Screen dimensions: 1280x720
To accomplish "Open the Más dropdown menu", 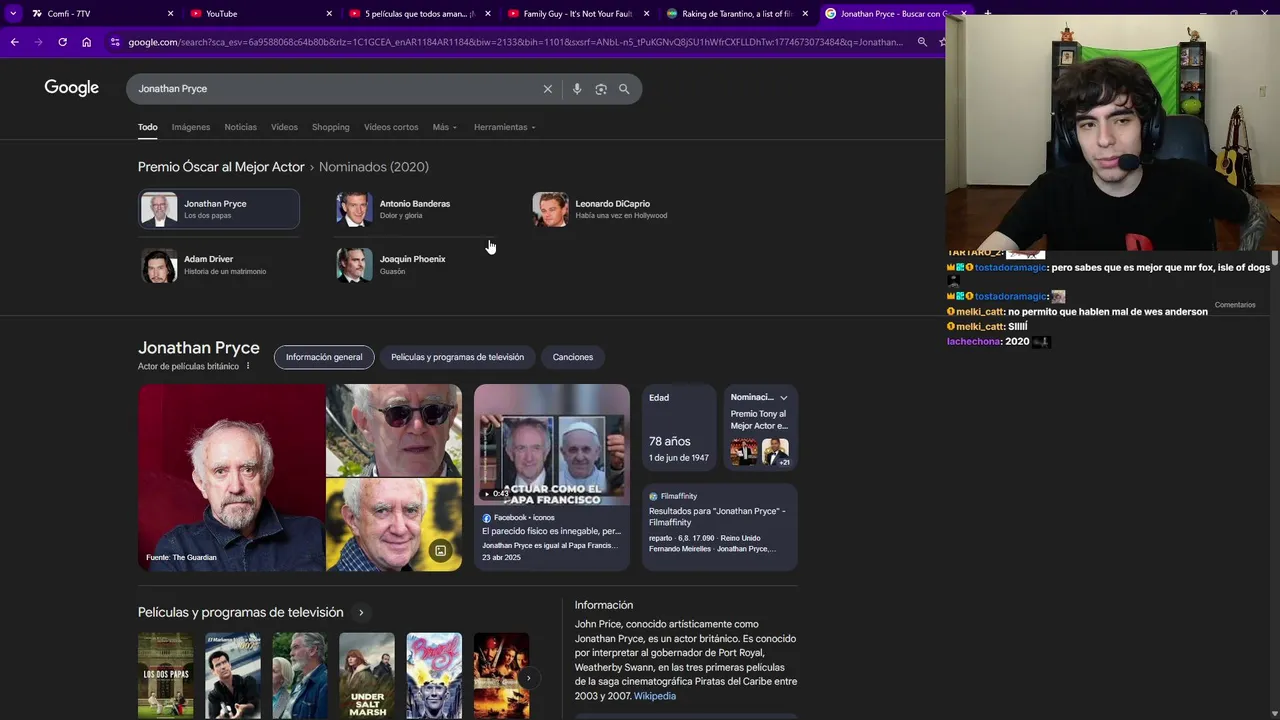I will tap(444, 127).
